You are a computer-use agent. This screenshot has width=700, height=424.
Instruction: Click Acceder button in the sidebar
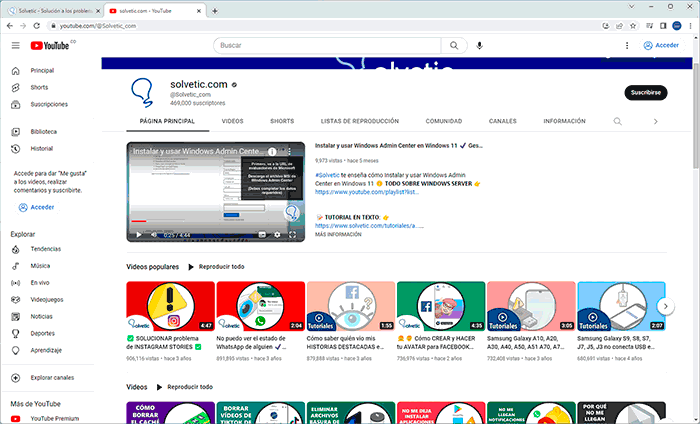[x=36, y=208]
